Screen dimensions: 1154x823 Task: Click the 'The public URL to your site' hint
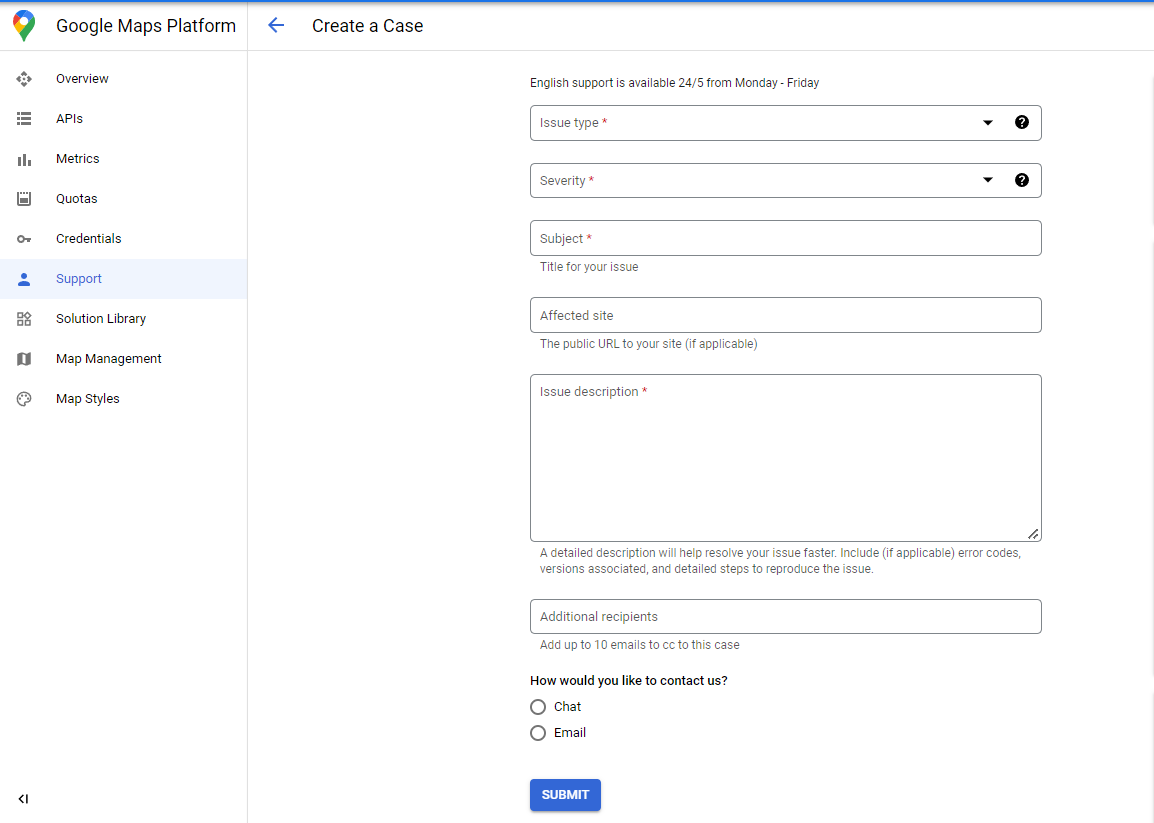(x=648, y=344)
